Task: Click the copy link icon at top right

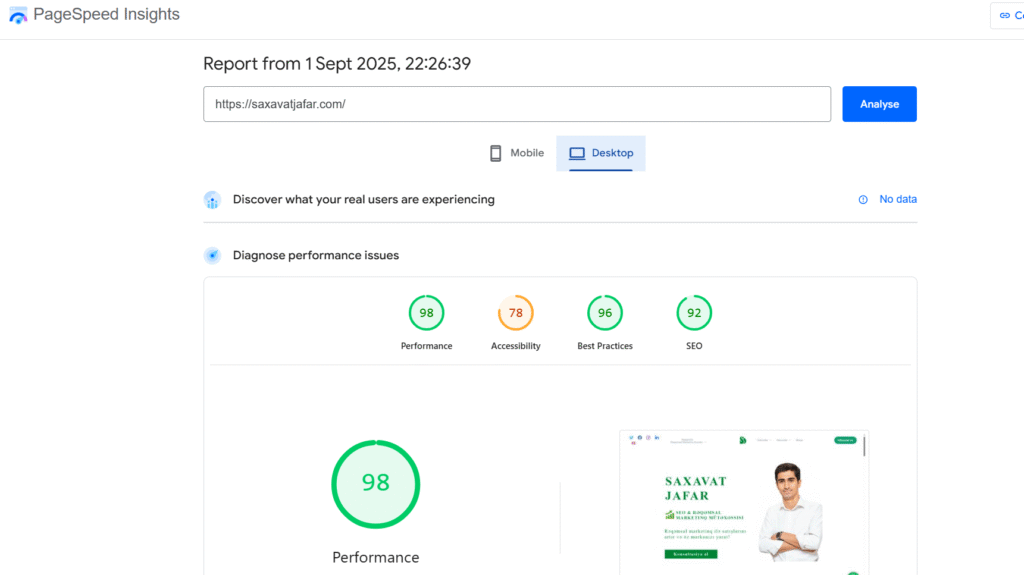Action: pyautogui.click(x=1005, y=15)
